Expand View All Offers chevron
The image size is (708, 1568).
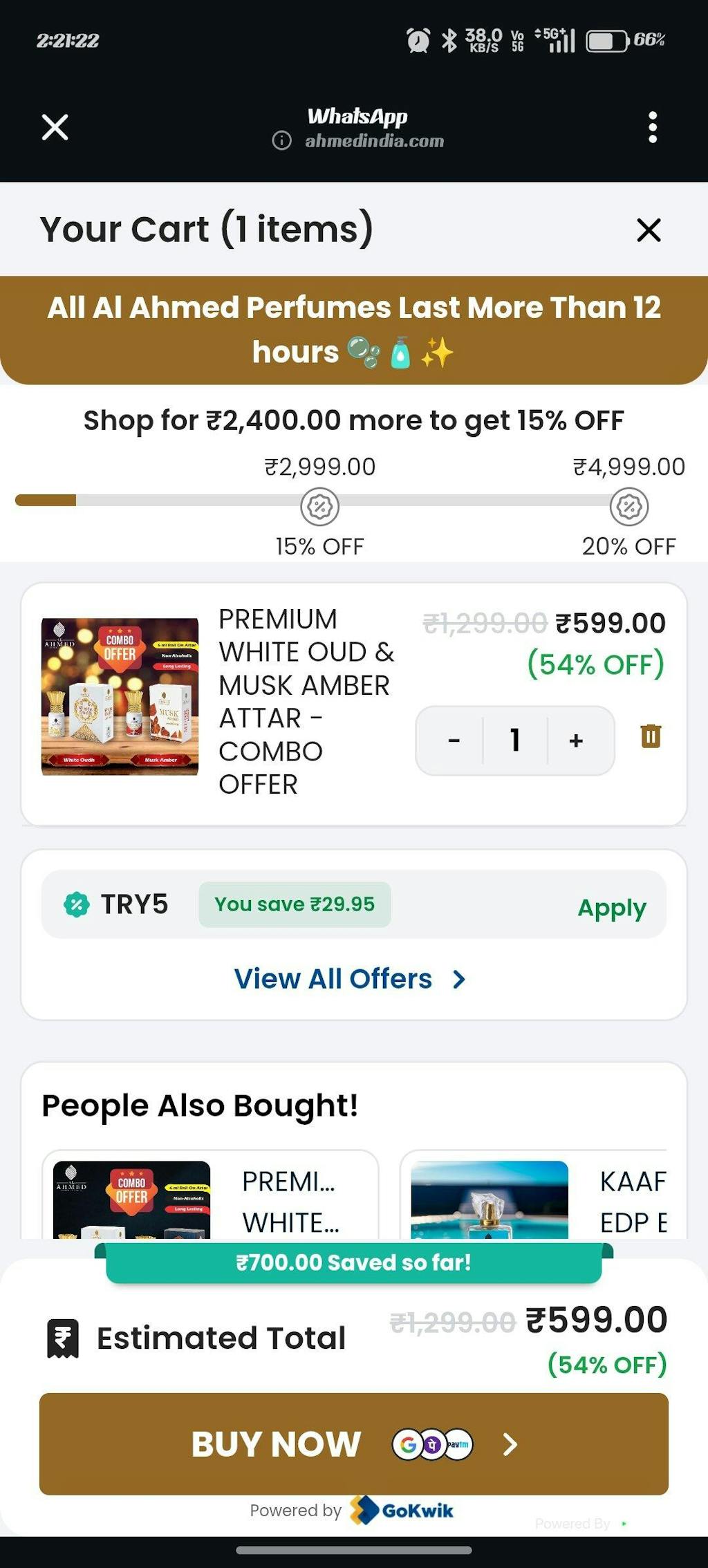(459, 979)
